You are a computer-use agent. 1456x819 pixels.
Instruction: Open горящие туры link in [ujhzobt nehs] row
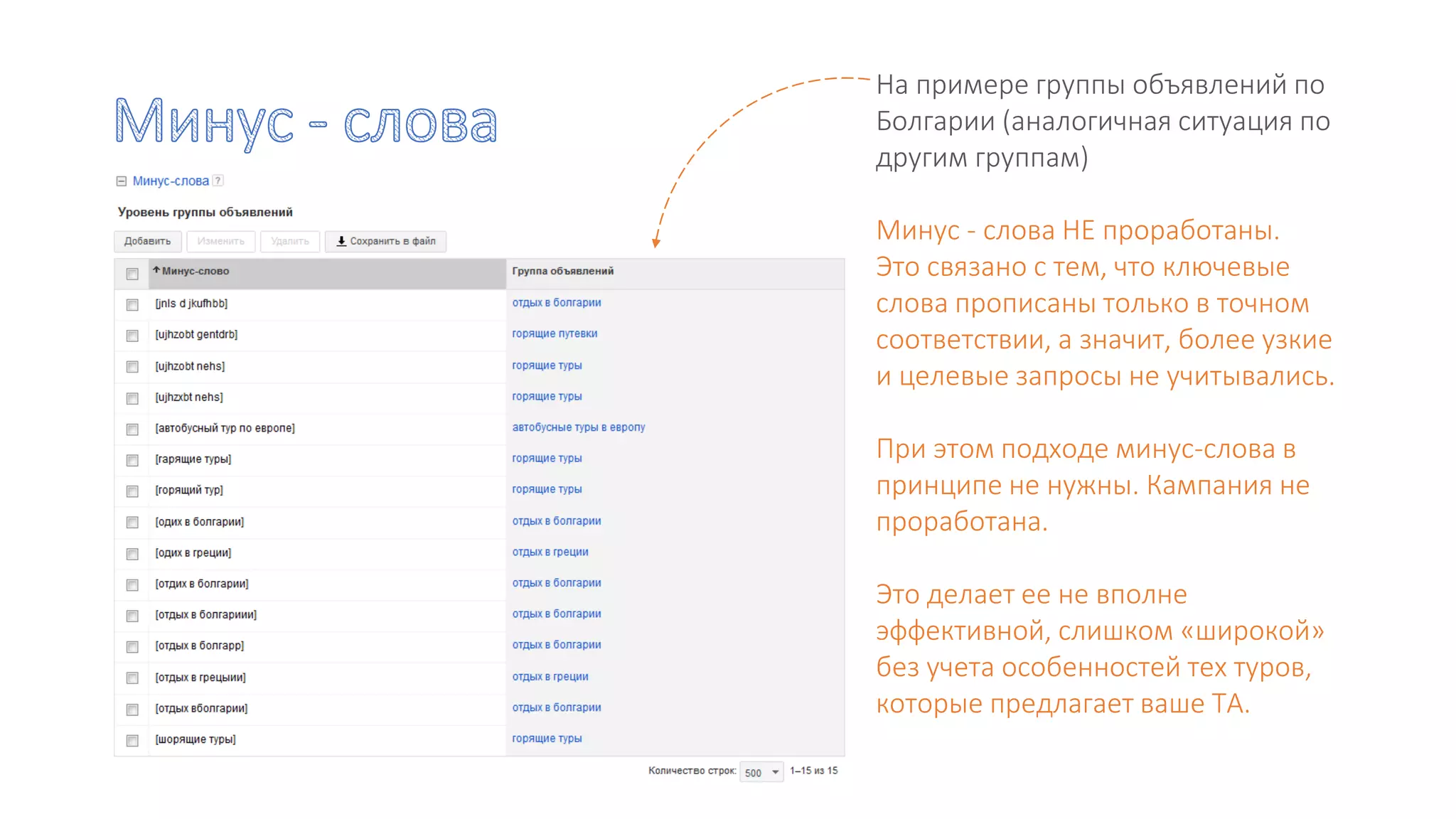tap(547, 365)
